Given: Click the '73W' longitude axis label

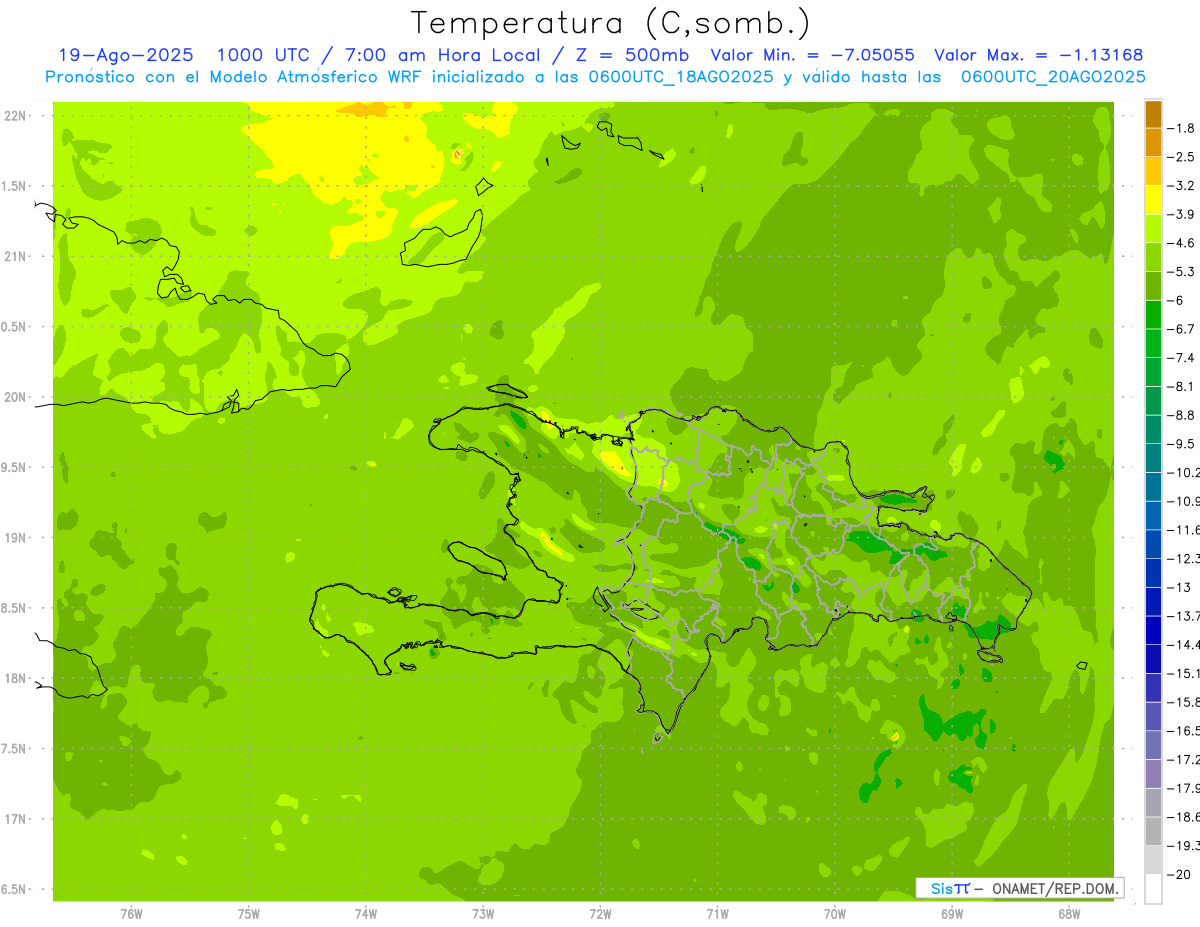Looking at the screenshot, I should click(x=483, y=914).
